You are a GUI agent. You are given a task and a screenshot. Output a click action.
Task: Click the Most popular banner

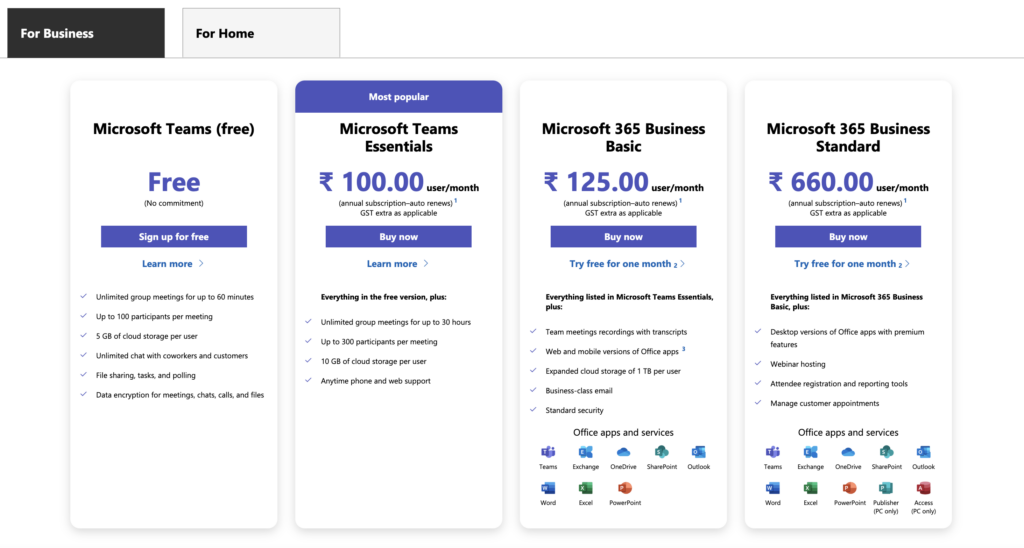(398, 97)
